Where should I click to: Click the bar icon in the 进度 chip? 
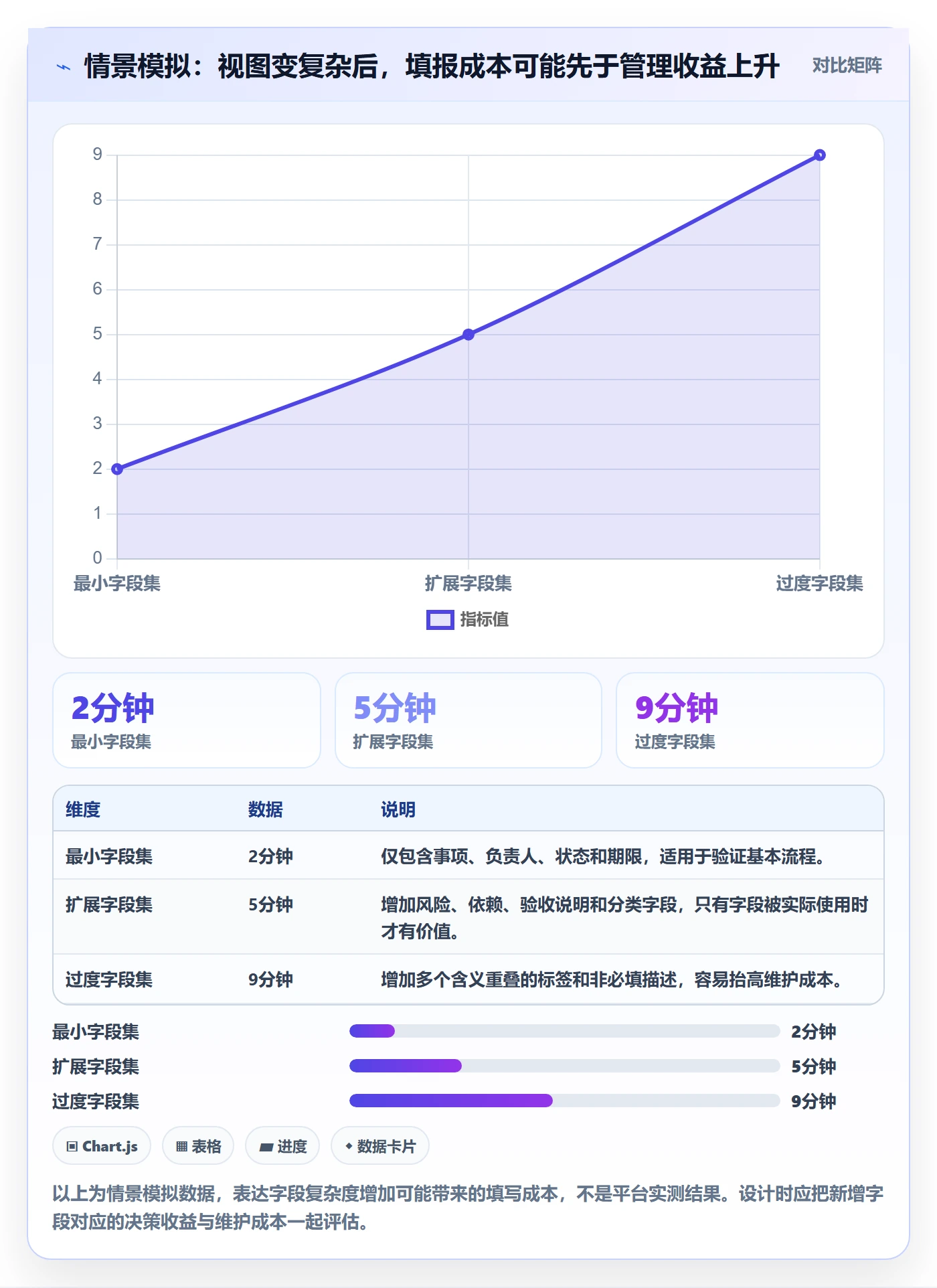coord(266,1147)
